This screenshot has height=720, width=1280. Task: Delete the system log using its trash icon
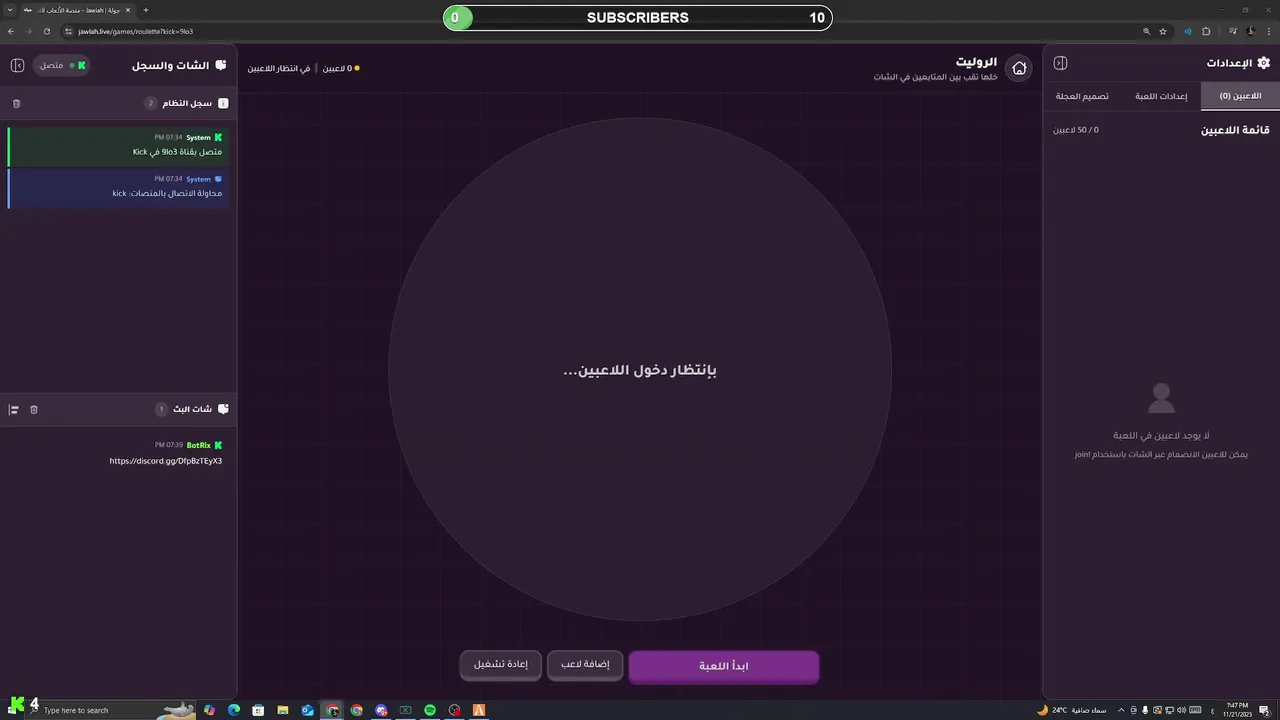(x=16, y=103)
